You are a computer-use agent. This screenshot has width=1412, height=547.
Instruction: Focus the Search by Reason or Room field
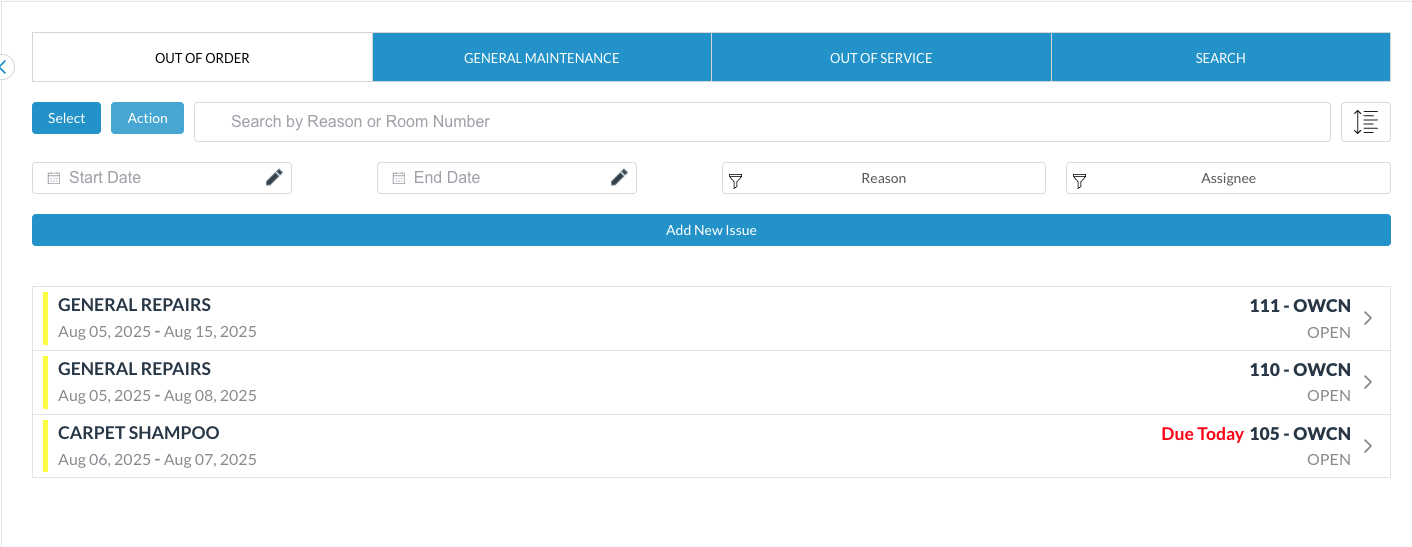coord(760,122)
